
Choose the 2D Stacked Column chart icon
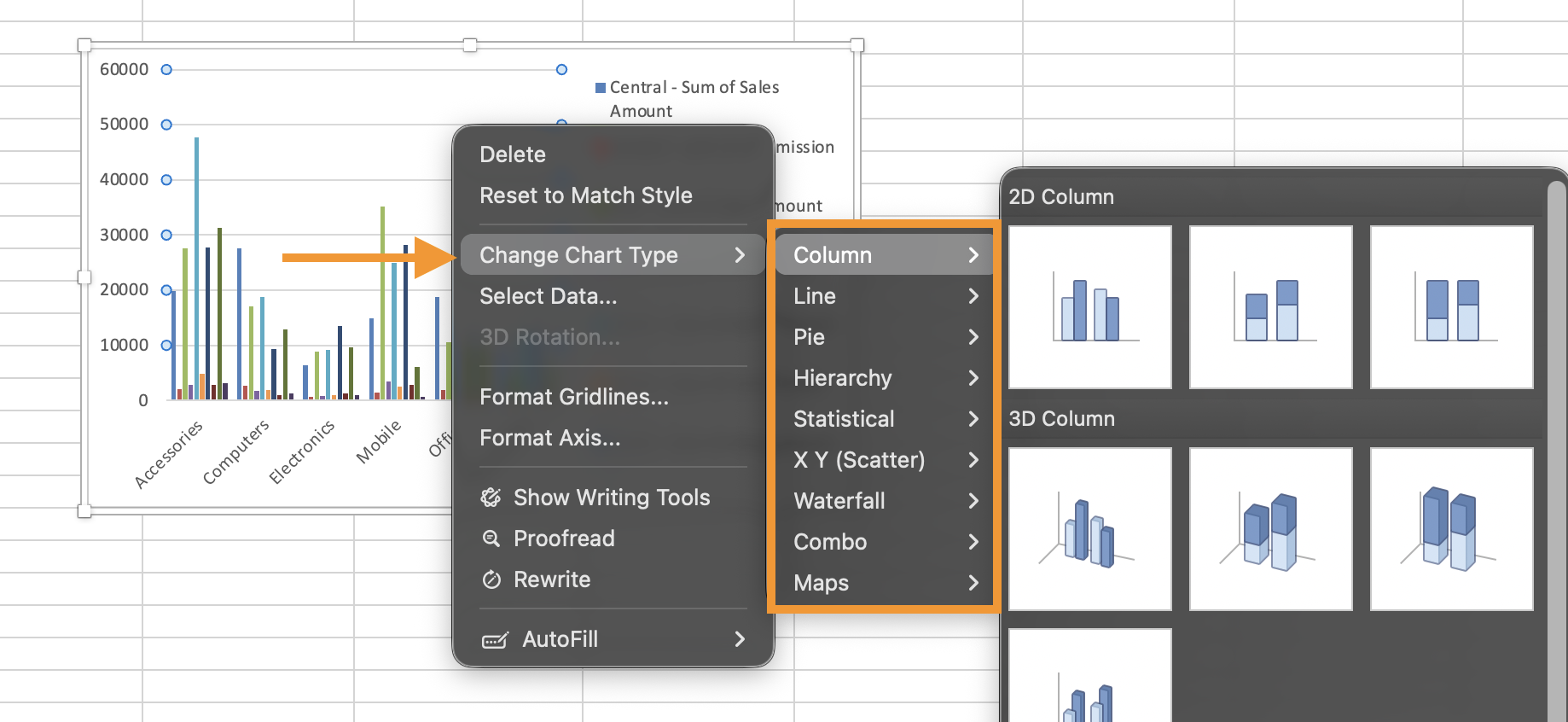[x=1270, y=307]
